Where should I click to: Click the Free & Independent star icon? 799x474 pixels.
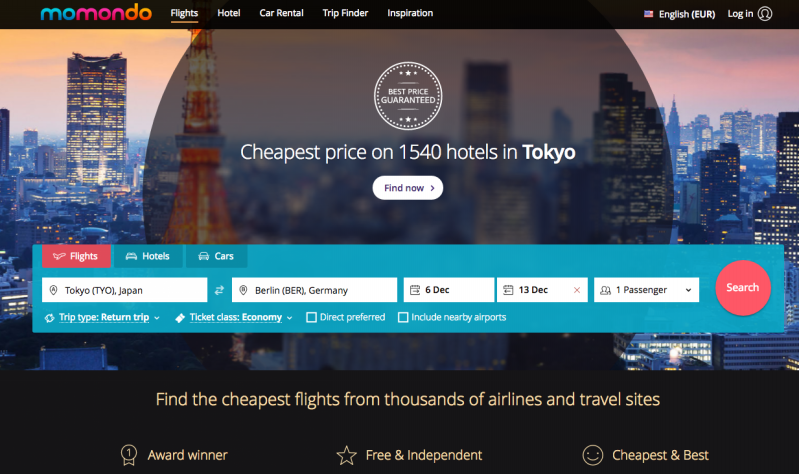click(x=347, y=455)
